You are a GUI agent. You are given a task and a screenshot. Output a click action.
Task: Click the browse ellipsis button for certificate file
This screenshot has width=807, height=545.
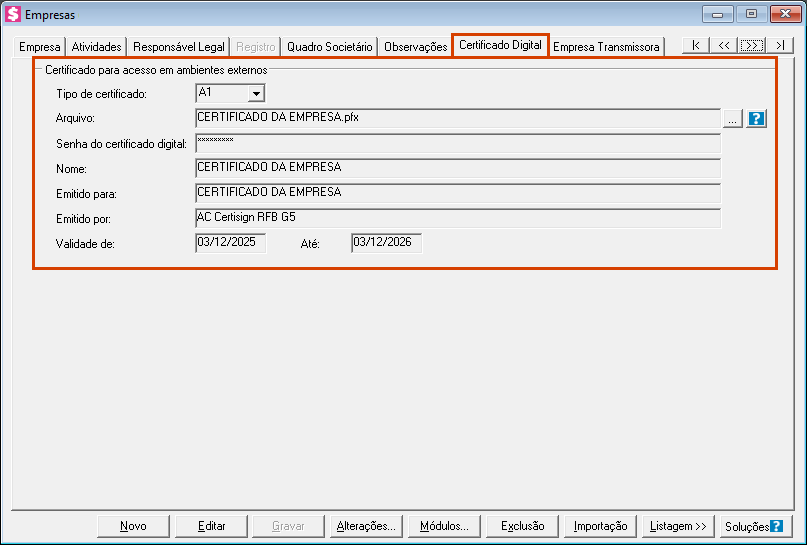(732, 119)
